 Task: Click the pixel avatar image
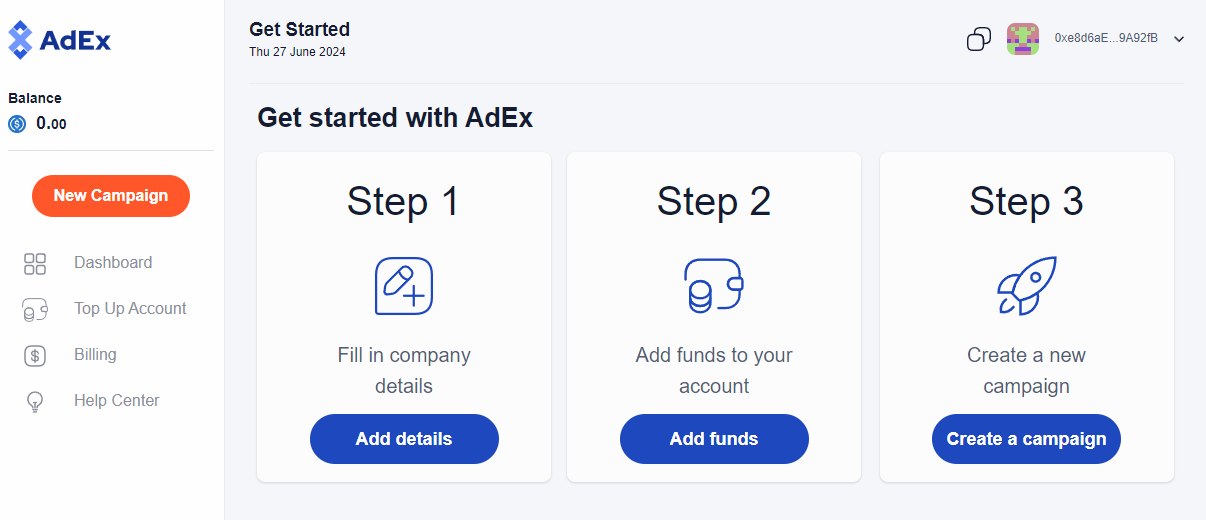tap(1023, 39)
